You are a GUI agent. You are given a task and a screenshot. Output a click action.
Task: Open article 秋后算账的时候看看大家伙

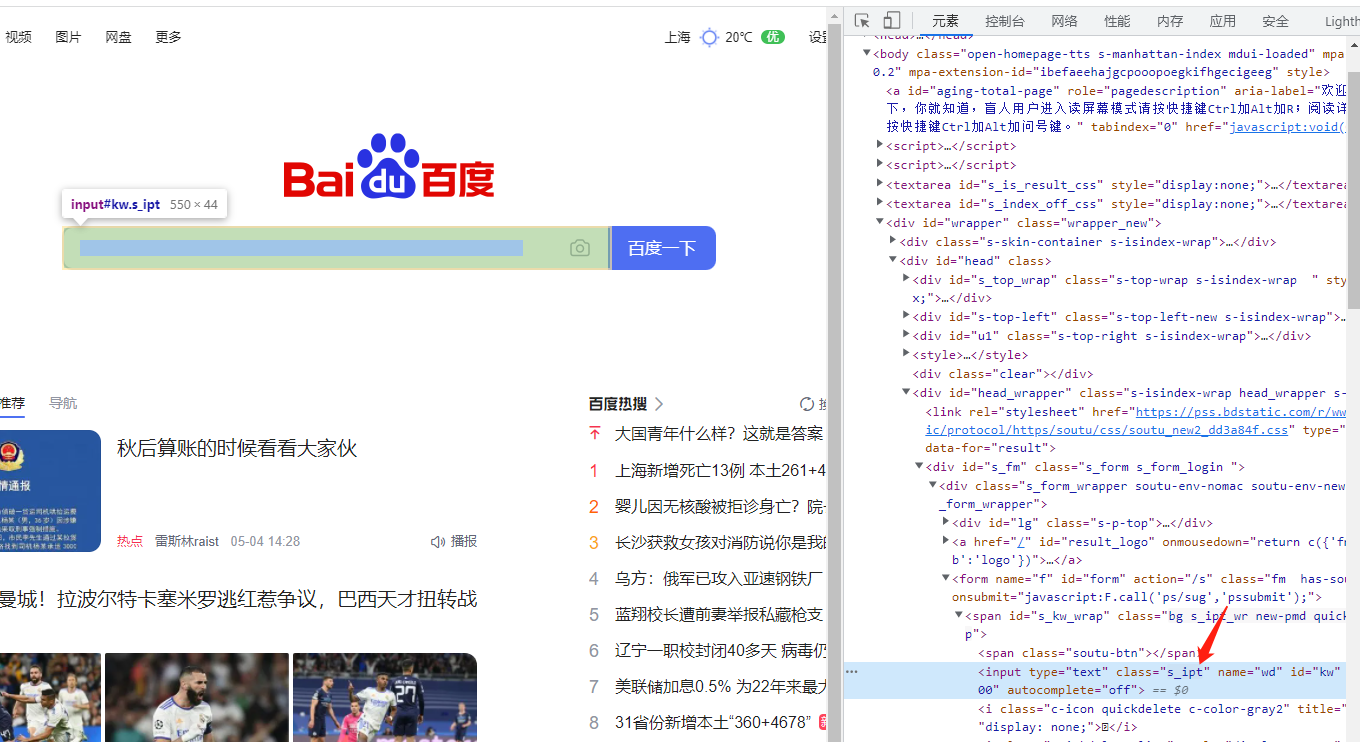click(x=237, y=448)
